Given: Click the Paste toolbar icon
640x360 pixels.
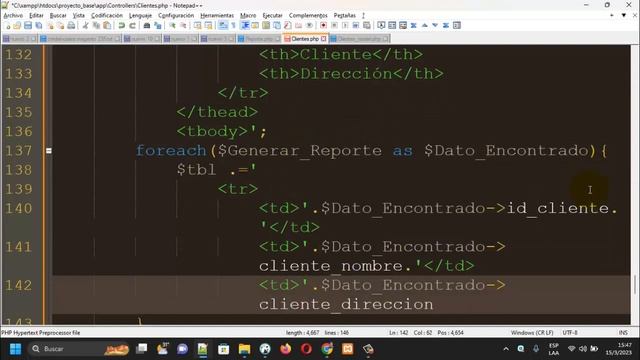Looking at the screenshot, I should click(107, 25).
